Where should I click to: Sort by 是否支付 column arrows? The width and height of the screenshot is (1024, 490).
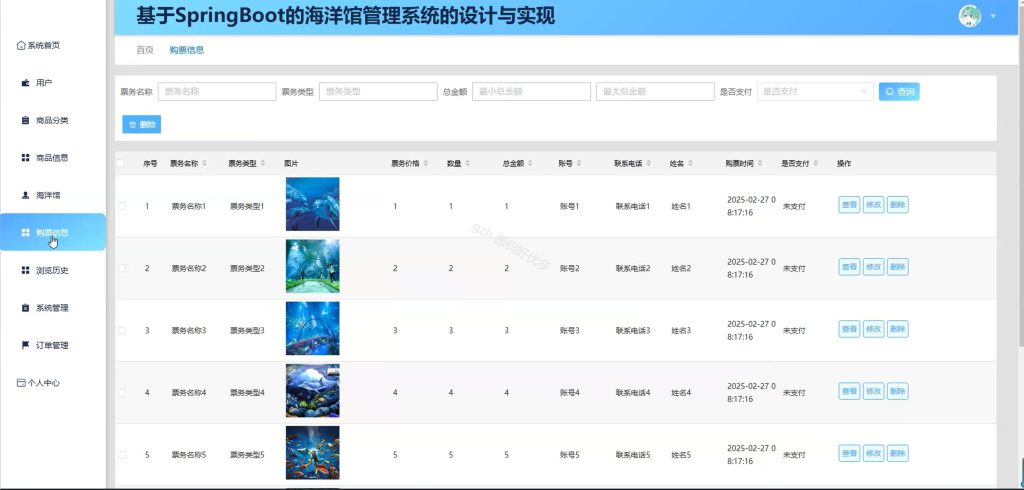click(x=816, y=163)
